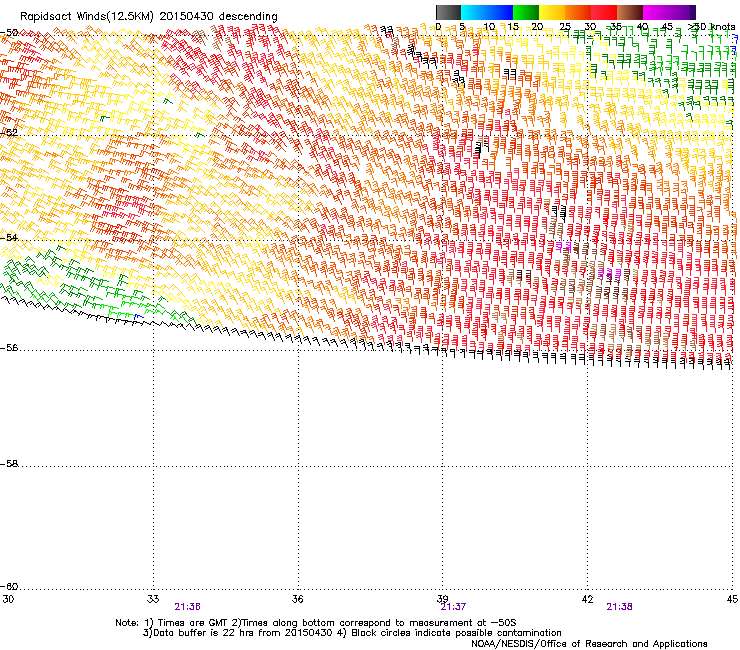Click the magenta-purple 40-50 knots legend band
The height and width of the screenshot is (650, 740).
tap(669, 12)
